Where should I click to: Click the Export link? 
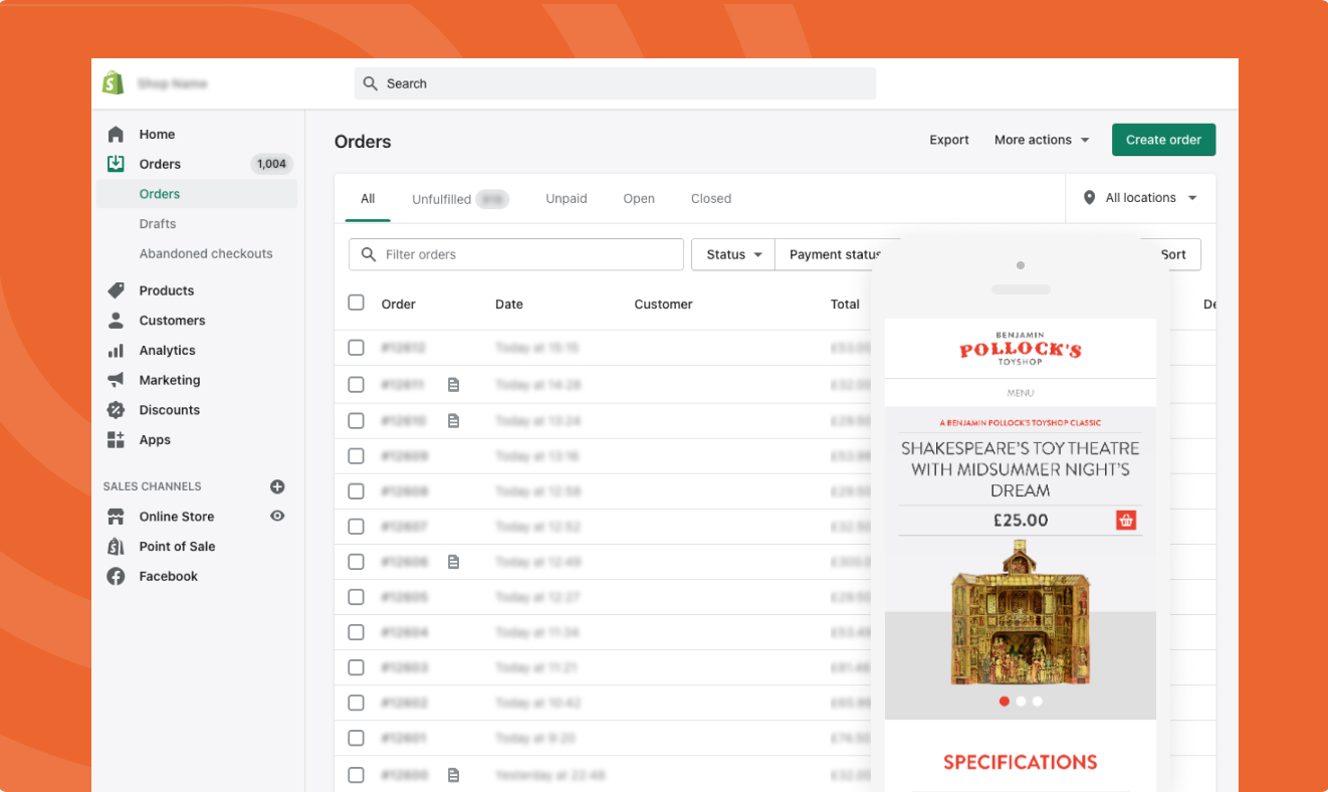tap(948, 140)
